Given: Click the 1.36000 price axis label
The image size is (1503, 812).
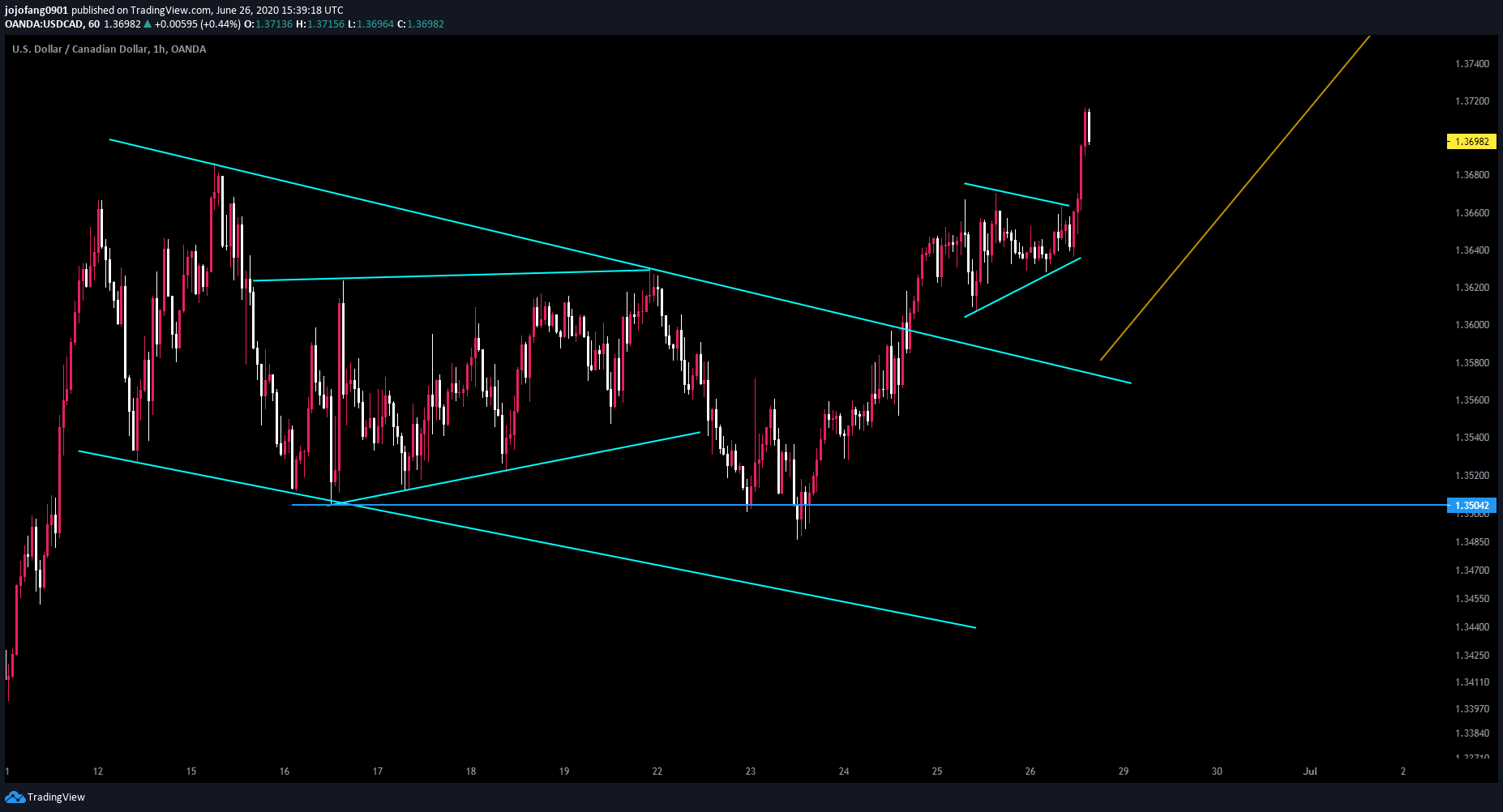Looking at the screenshot, I should [x=1472, y=325].
